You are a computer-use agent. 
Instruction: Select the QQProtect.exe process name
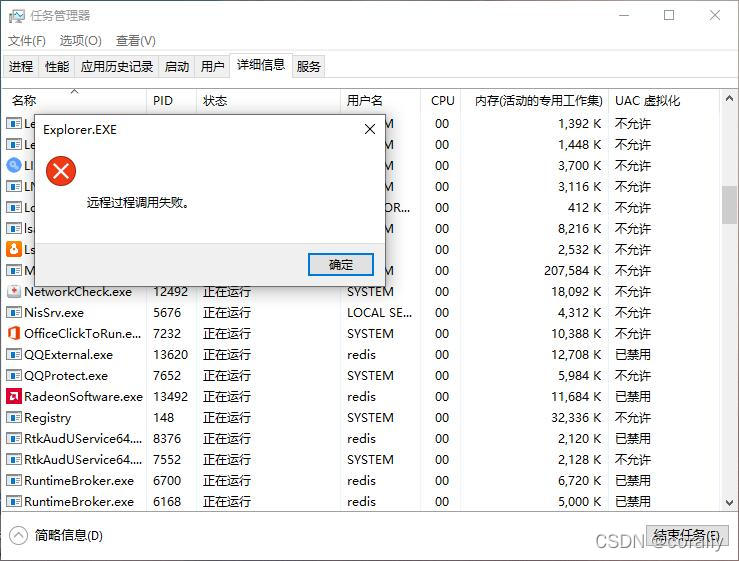click(x=66, y=376)
